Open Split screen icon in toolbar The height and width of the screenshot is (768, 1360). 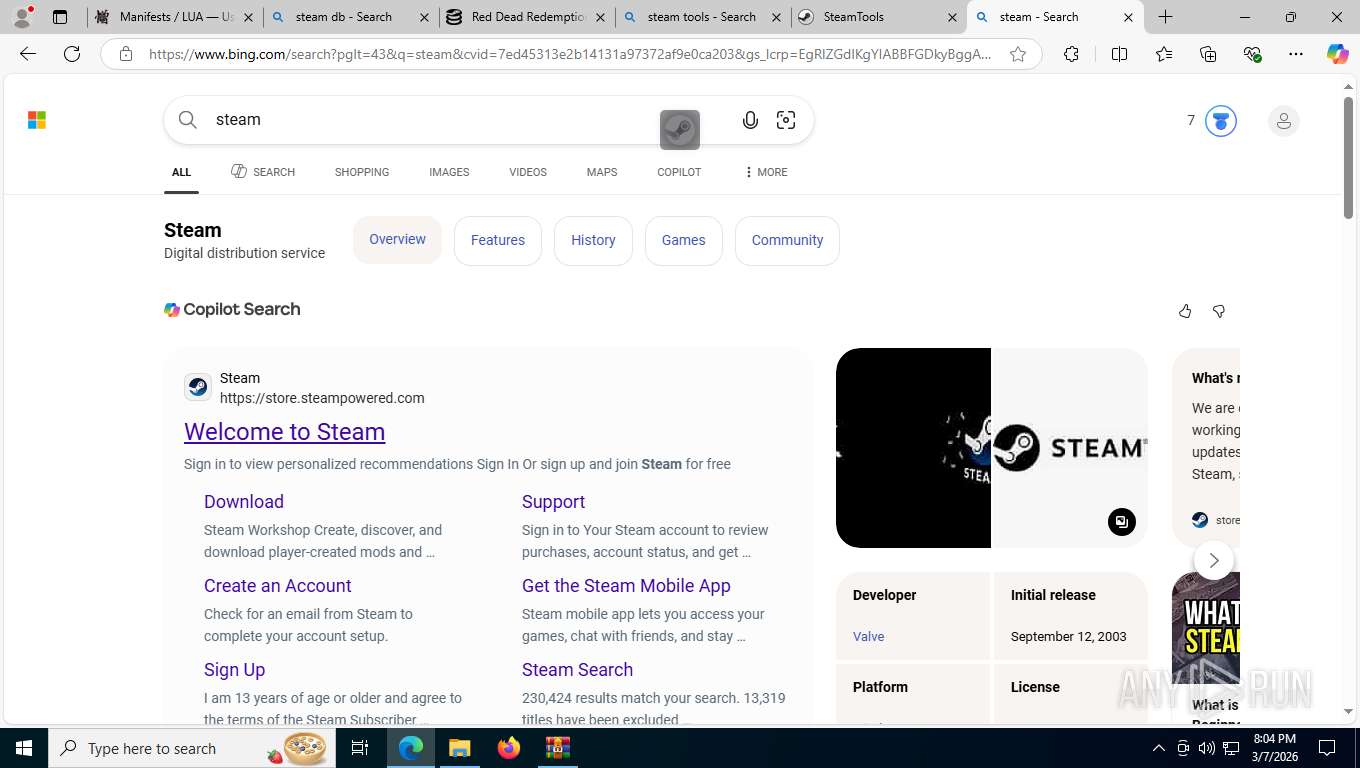pos(1119,54)
